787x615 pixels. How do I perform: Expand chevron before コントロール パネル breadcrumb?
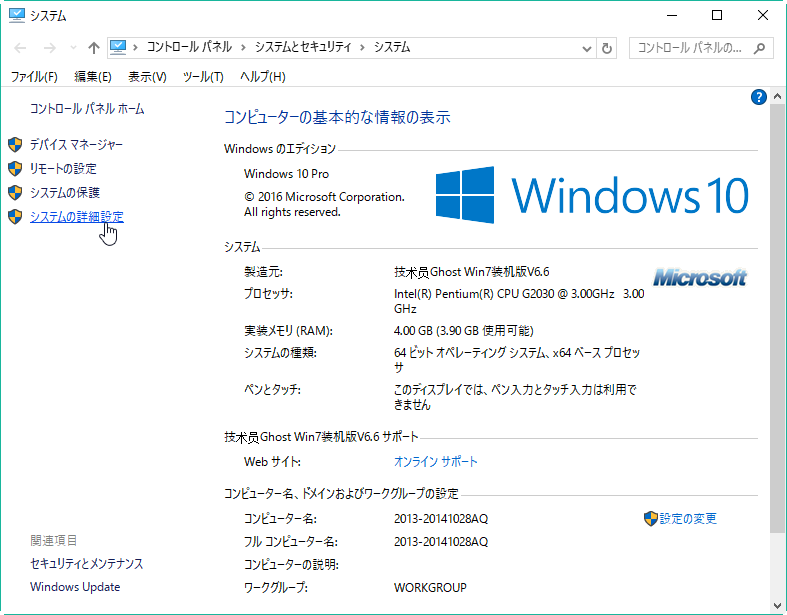pyautogui.click(x=135, y=48)
